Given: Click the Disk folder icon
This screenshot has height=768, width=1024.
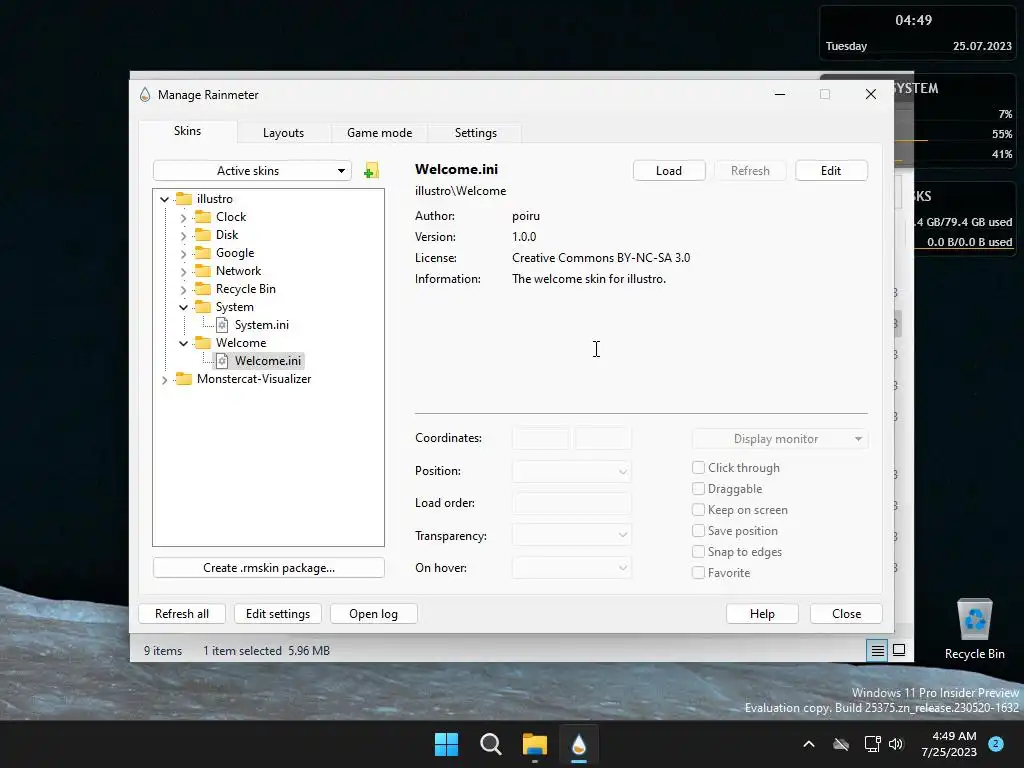Looking at the screenshot, I should tap(203, 234).
